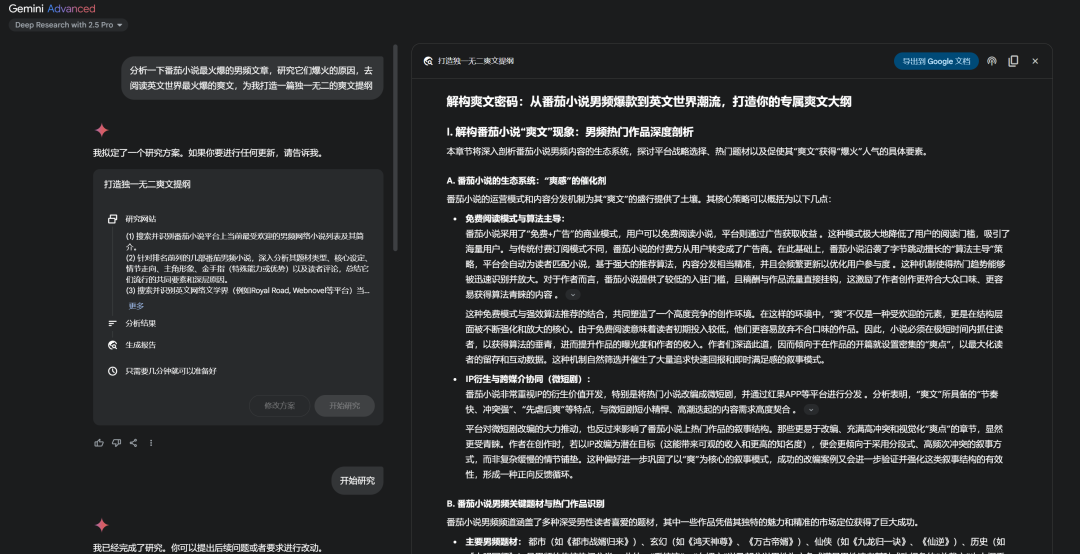Image resolution: width=1080 pixels, height=554 pixels.
Task: Click the report icon in document panel header
Action: tap(428, 61)
